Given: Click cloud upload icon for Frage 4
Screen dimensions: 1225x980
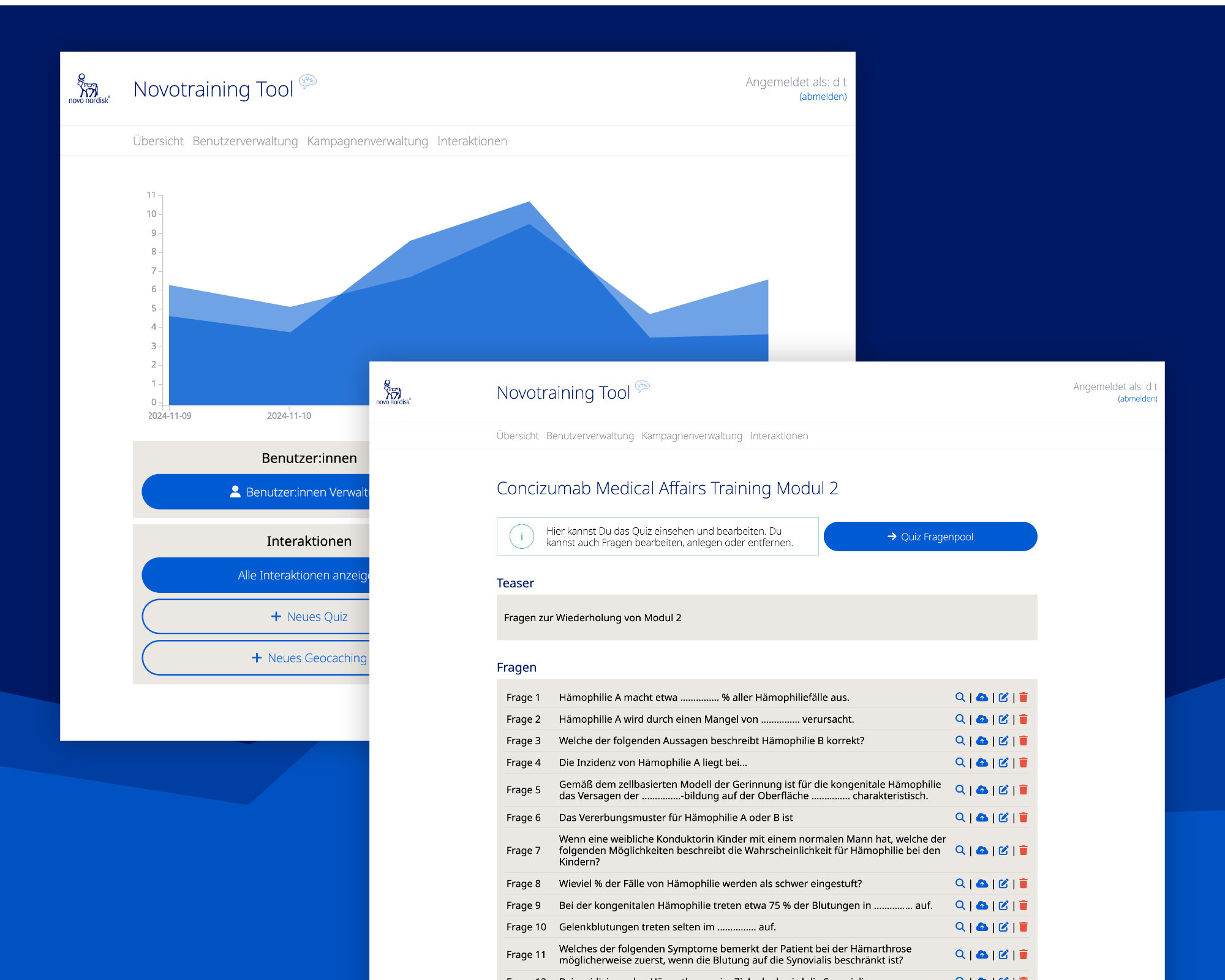Looking at the screenshot, I should point(982,763).
